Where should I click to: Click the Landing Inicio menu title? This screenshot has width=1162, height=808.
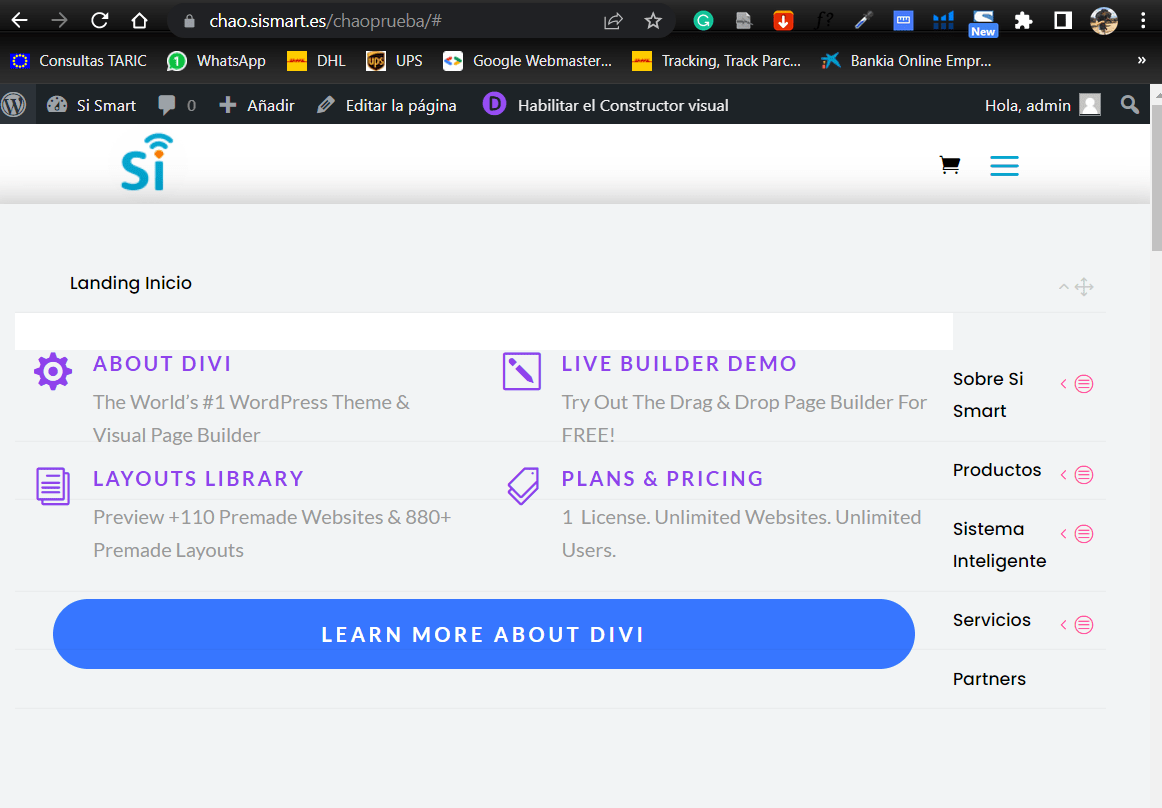[130, 283]
